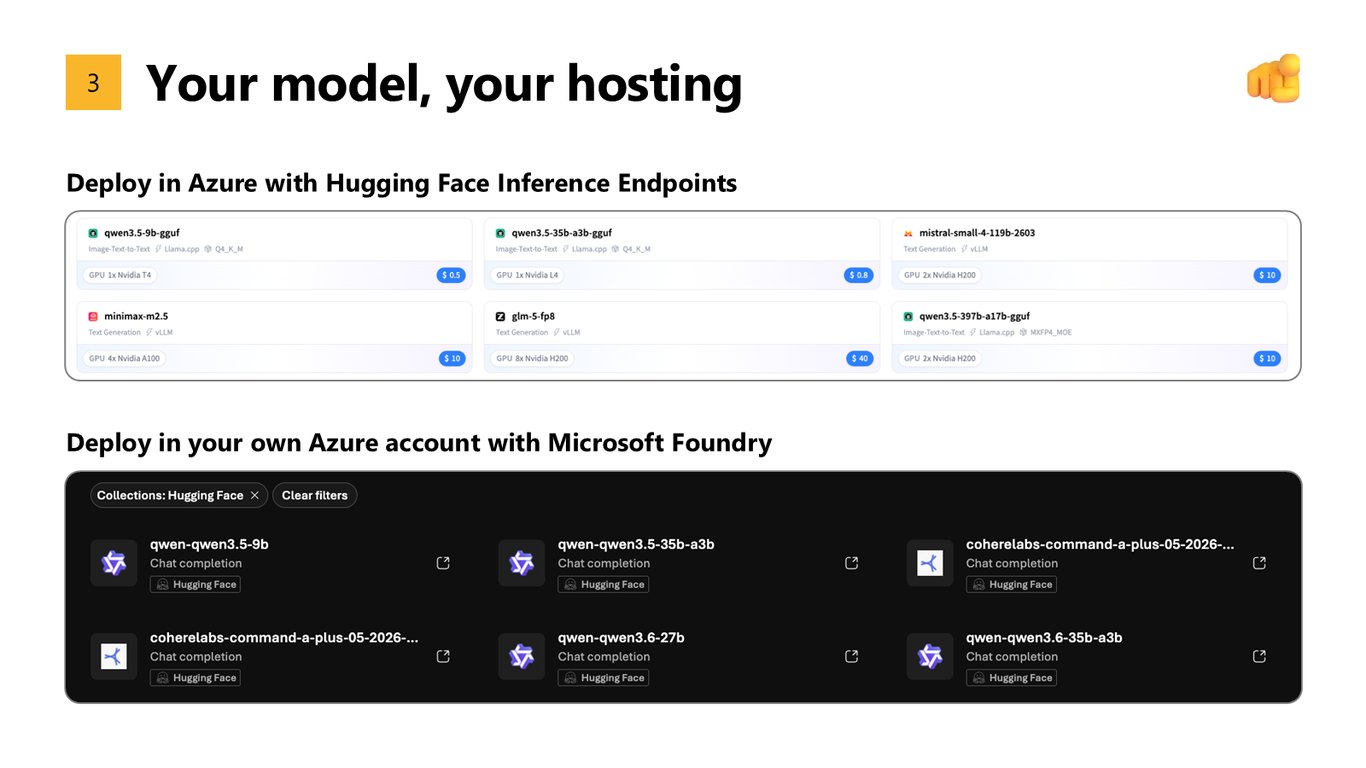Select the qwen3.5-9b-gguf endpoint card
This screenshot has width=1366, height=768.
pos(274,255)
